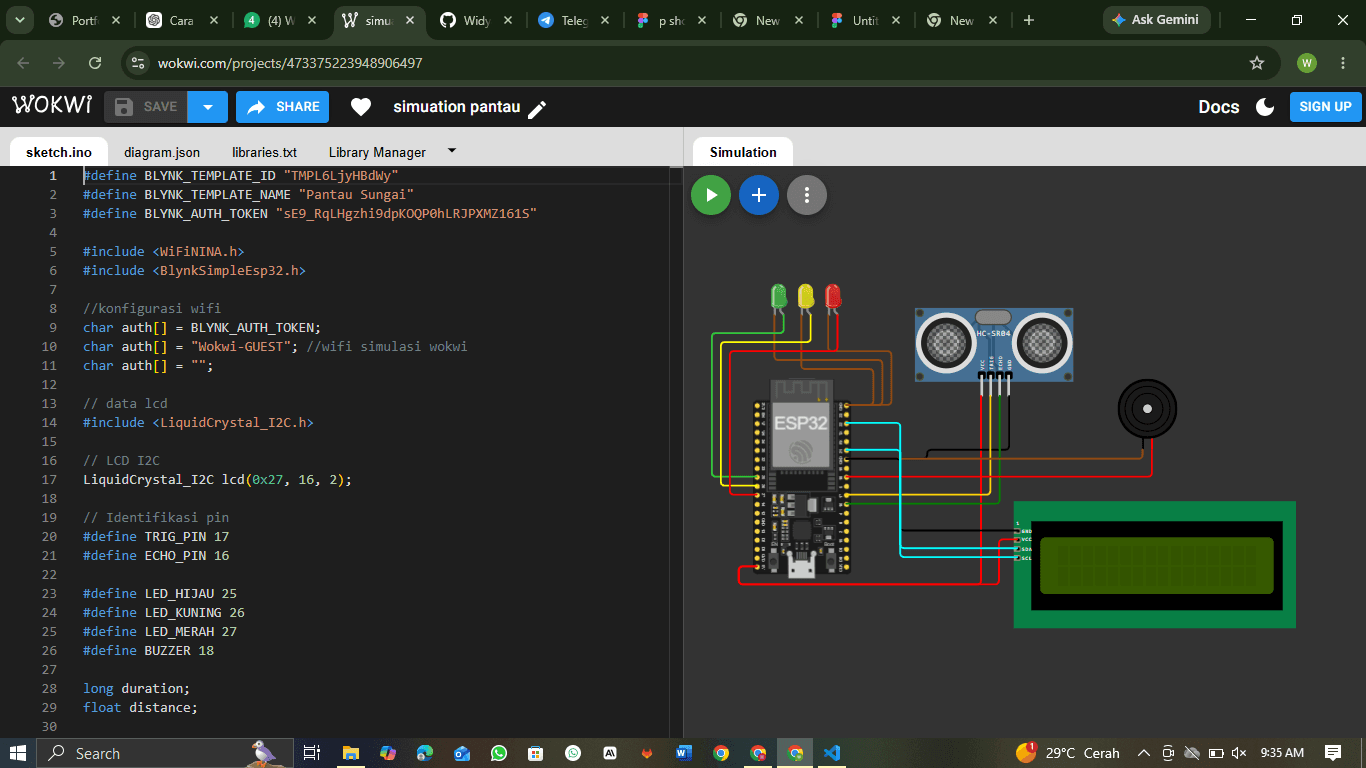This screenshot has height=768, width=1366.
Task: Click the address bar URL
Action: point(290,63)
